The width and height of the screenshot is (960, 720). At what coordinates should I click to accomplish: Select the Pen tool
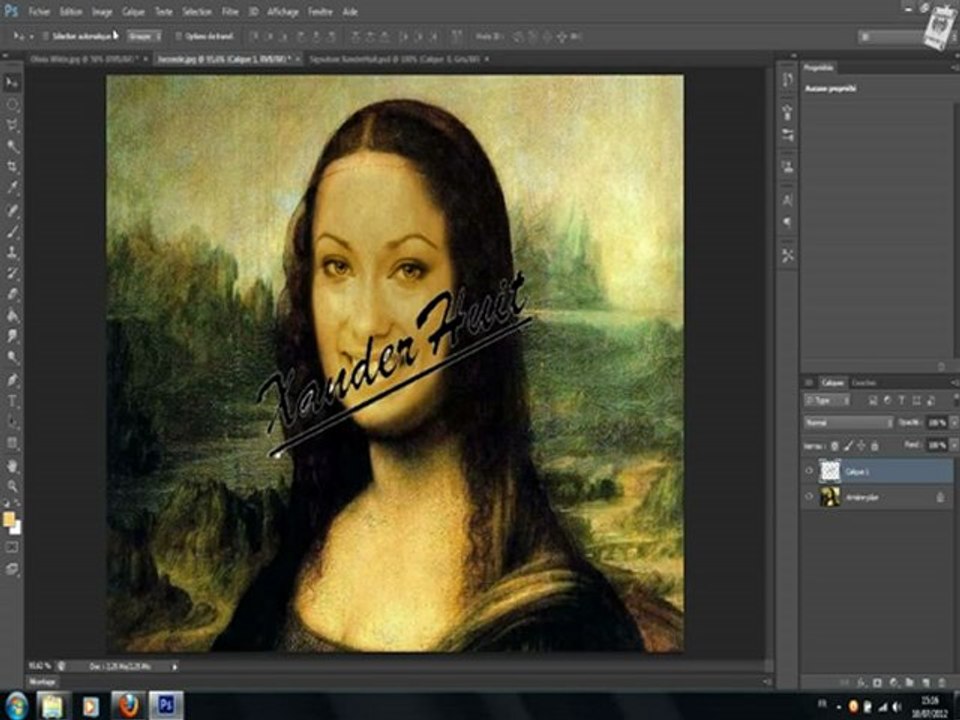tap(12, 380)
